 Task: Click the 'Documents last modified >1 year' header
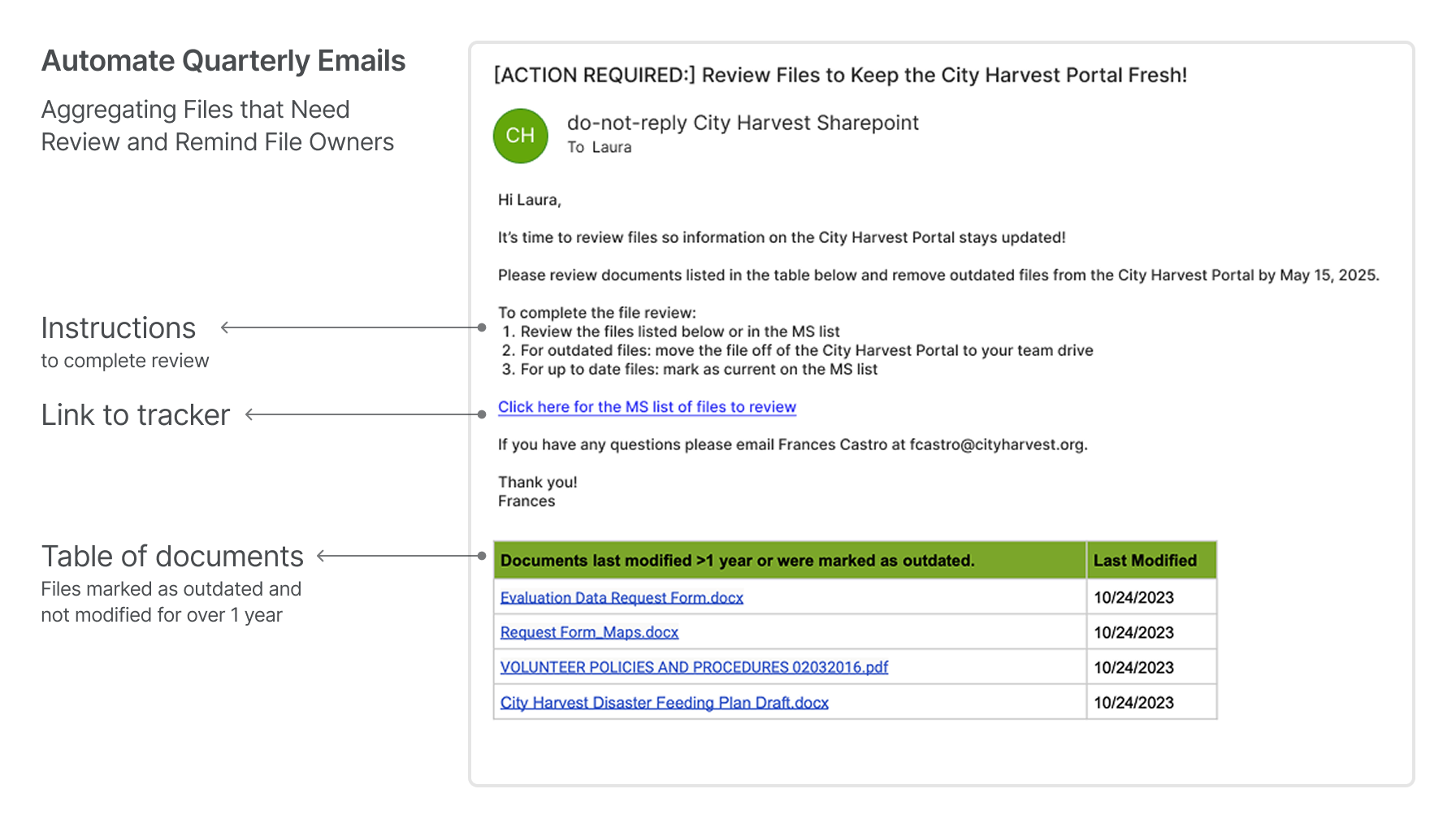(789, 561)
